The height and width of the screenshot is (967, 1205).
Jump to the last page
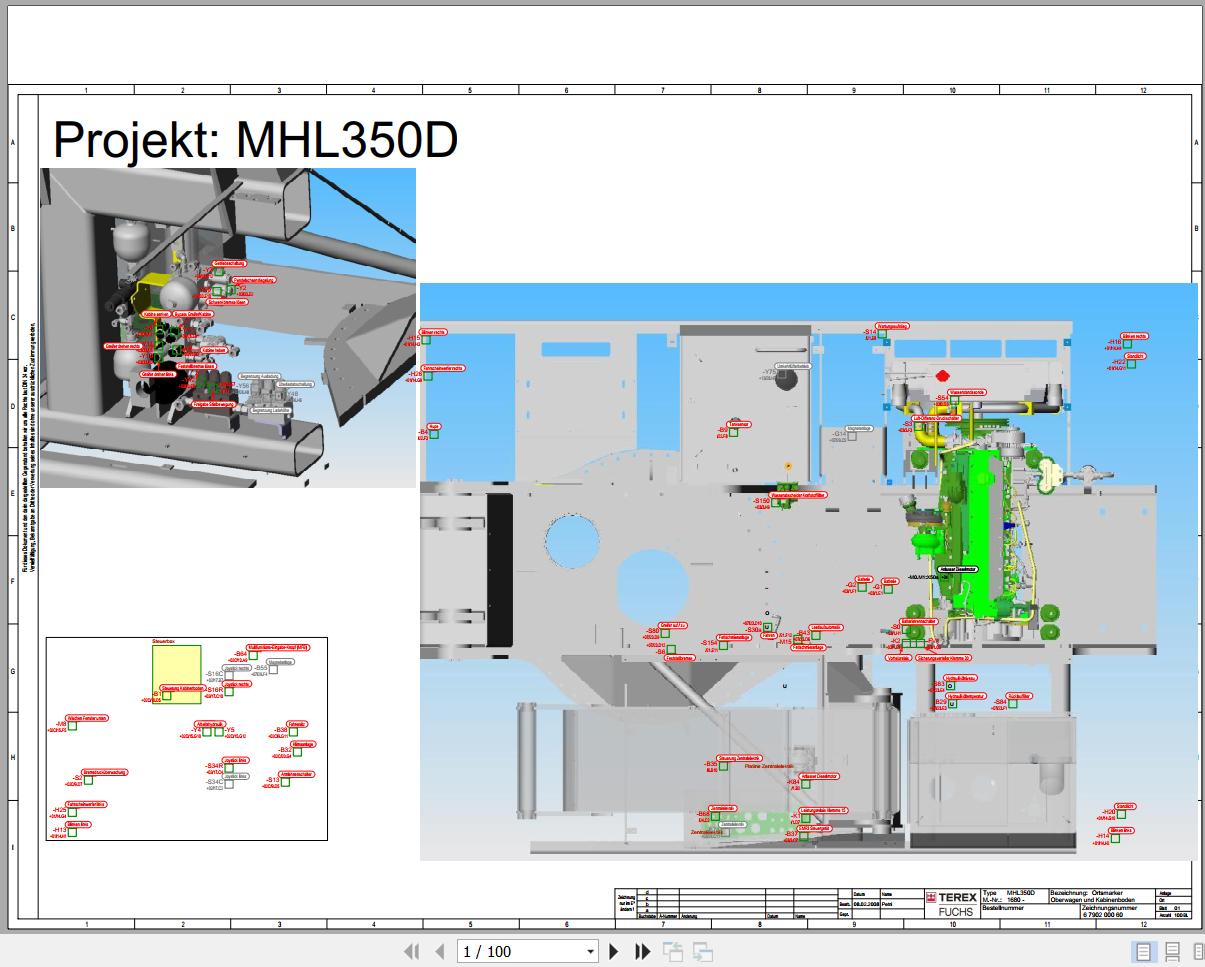(x=643, y=951)
